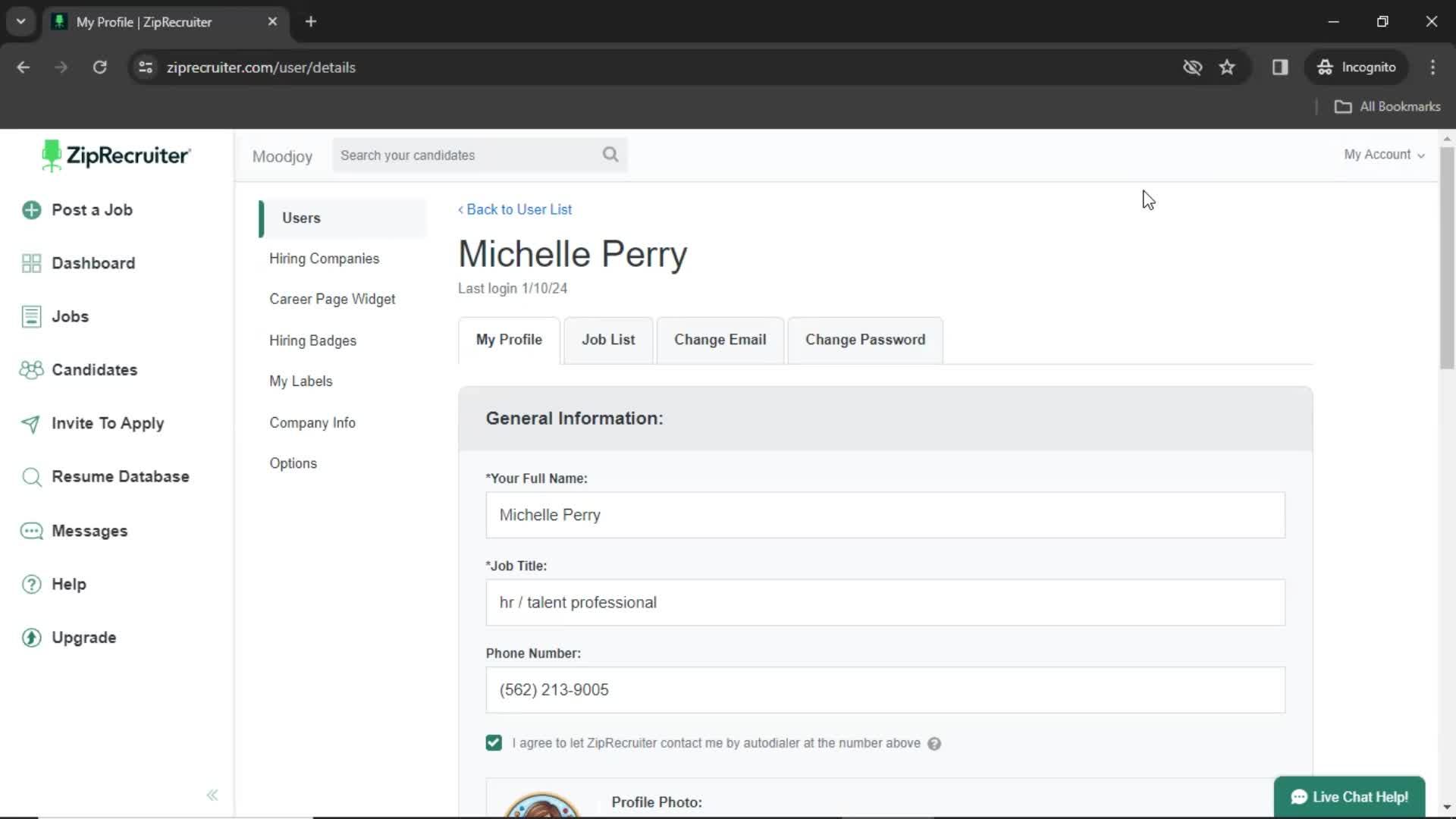Select the Post a Job icon

click(x=32, y=209)
